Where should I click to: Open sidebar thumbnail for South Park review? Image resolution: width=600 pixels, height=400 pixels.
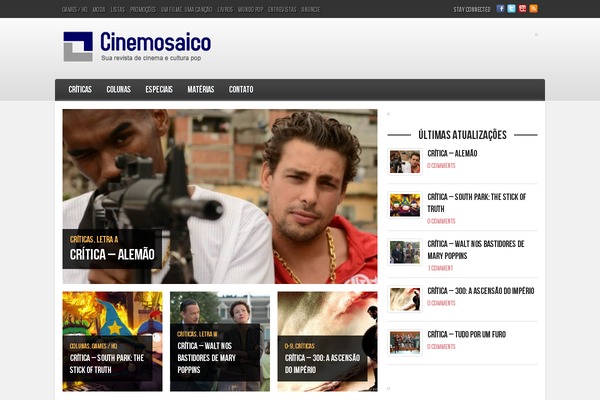(405, 205)
